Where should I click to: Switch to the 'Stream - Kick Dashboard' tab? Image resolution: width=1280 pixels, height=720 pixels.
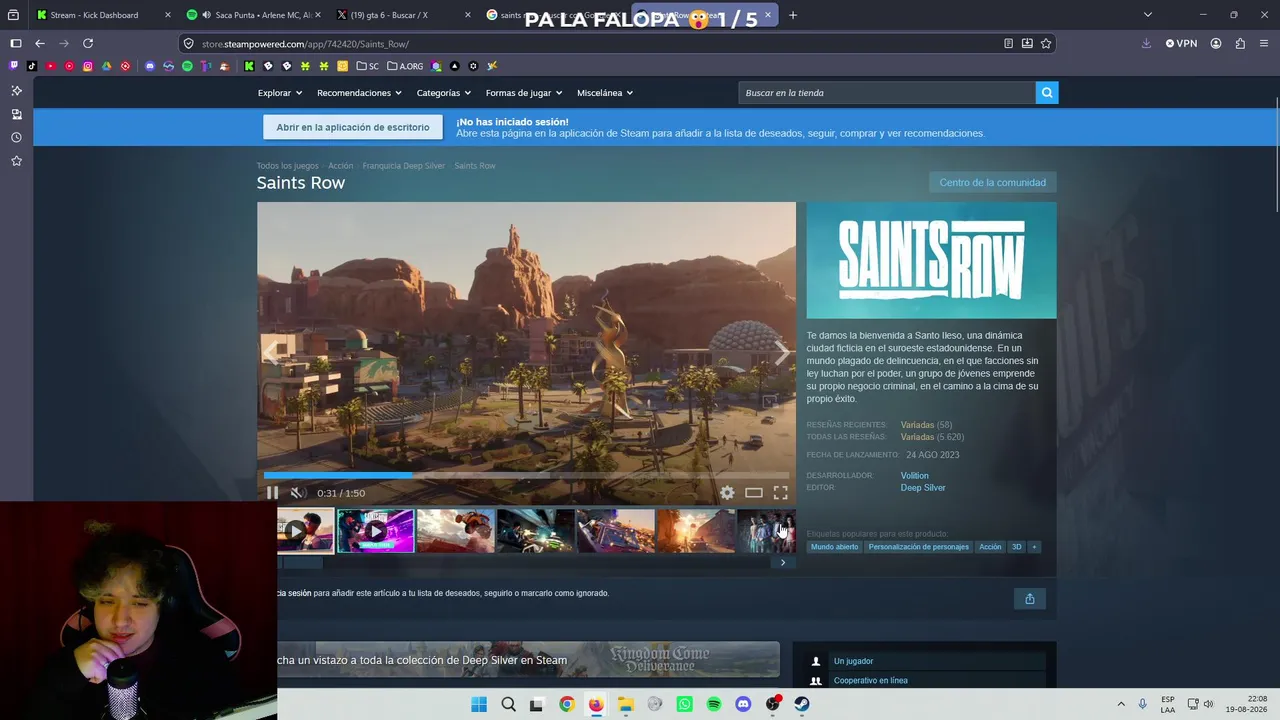94,15
